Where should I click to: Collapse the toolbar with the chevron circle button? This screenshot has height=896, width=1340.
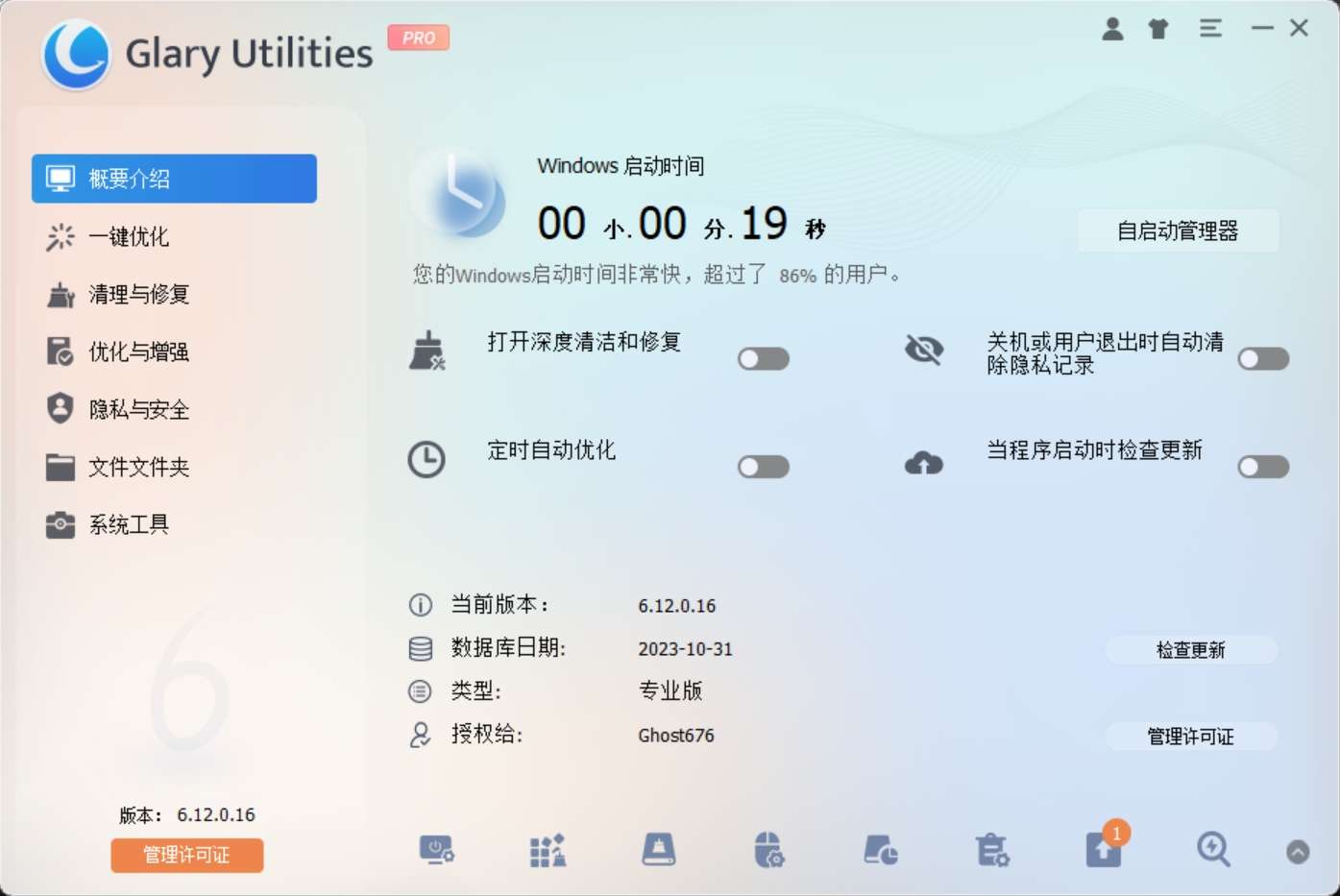[1296, 850]
